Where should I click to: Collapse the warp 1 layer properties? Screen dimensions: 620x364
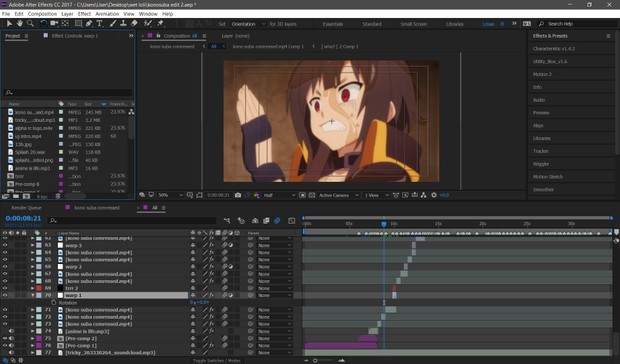tap(33, 295)
